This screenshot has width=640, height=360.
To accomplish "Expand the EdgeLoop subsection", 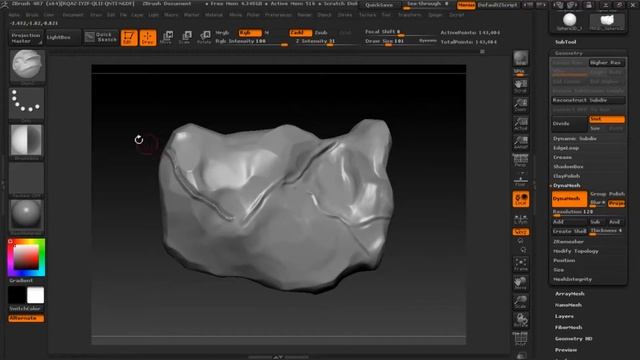I will pyautogui.click(x=566, y=148).
